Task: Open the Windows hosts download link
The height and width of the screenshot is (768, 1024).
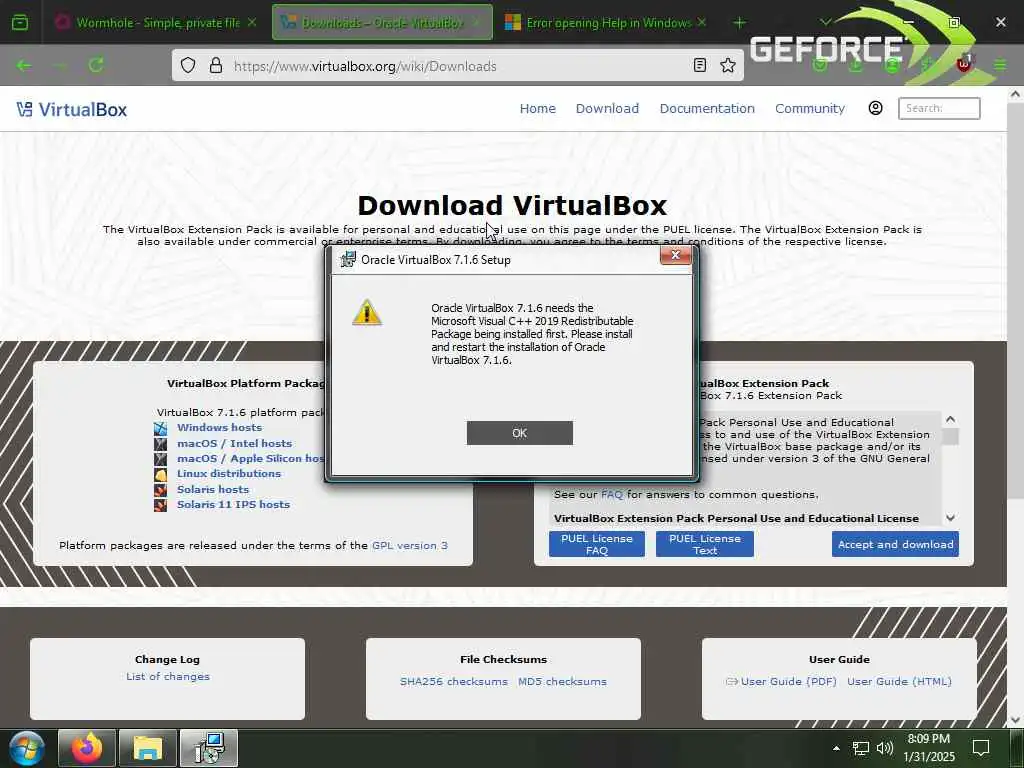Action: [219, 428]
